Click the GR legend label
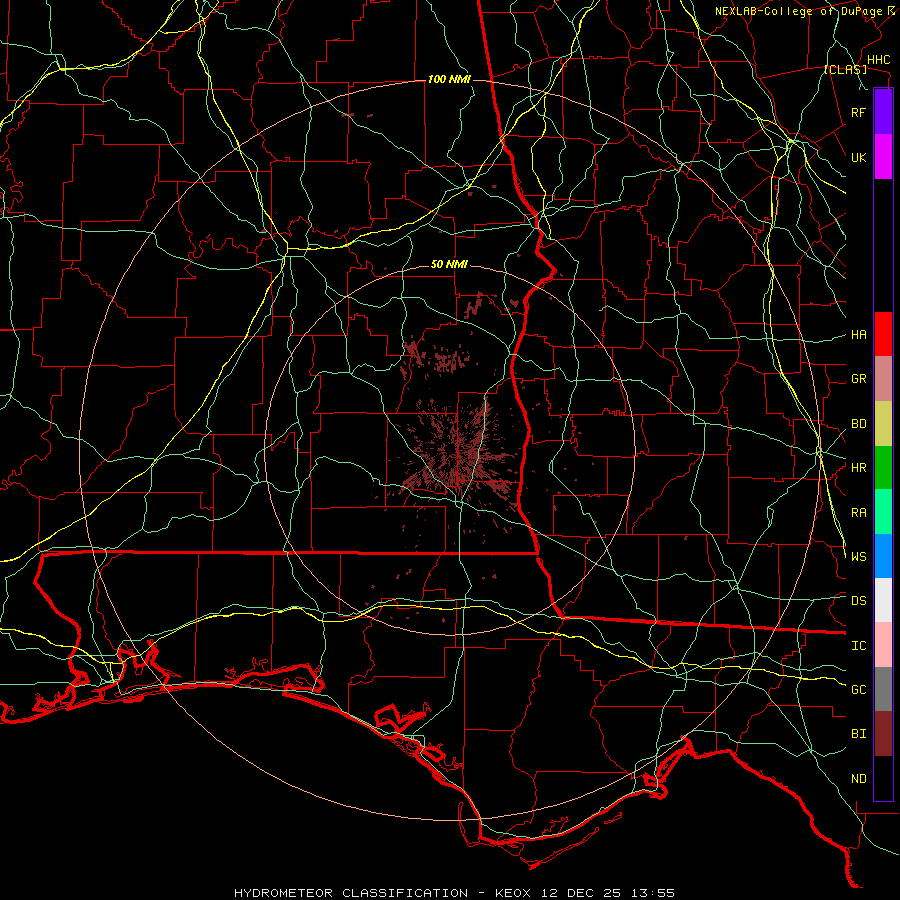 pos(859,379)
